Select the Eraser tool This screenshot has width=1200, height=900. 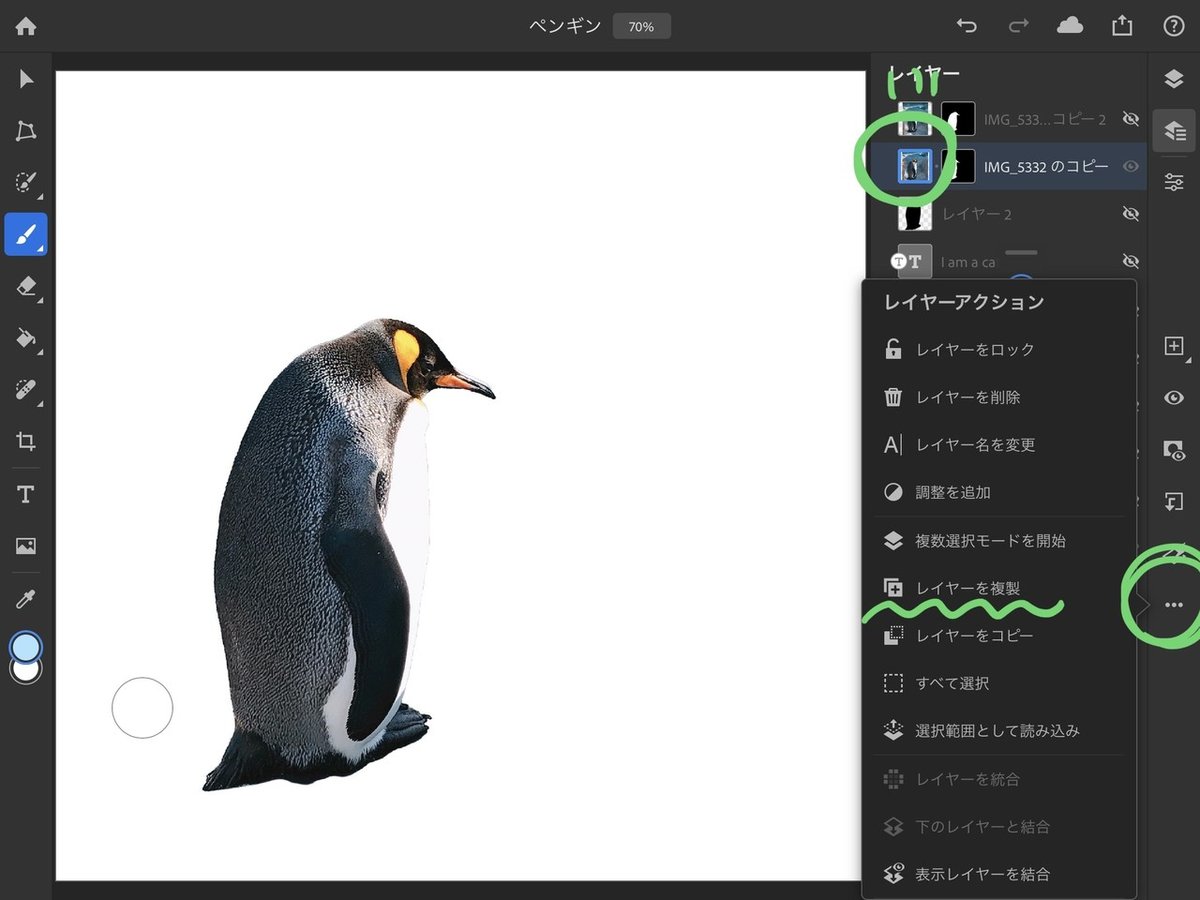tap(25, 285)
